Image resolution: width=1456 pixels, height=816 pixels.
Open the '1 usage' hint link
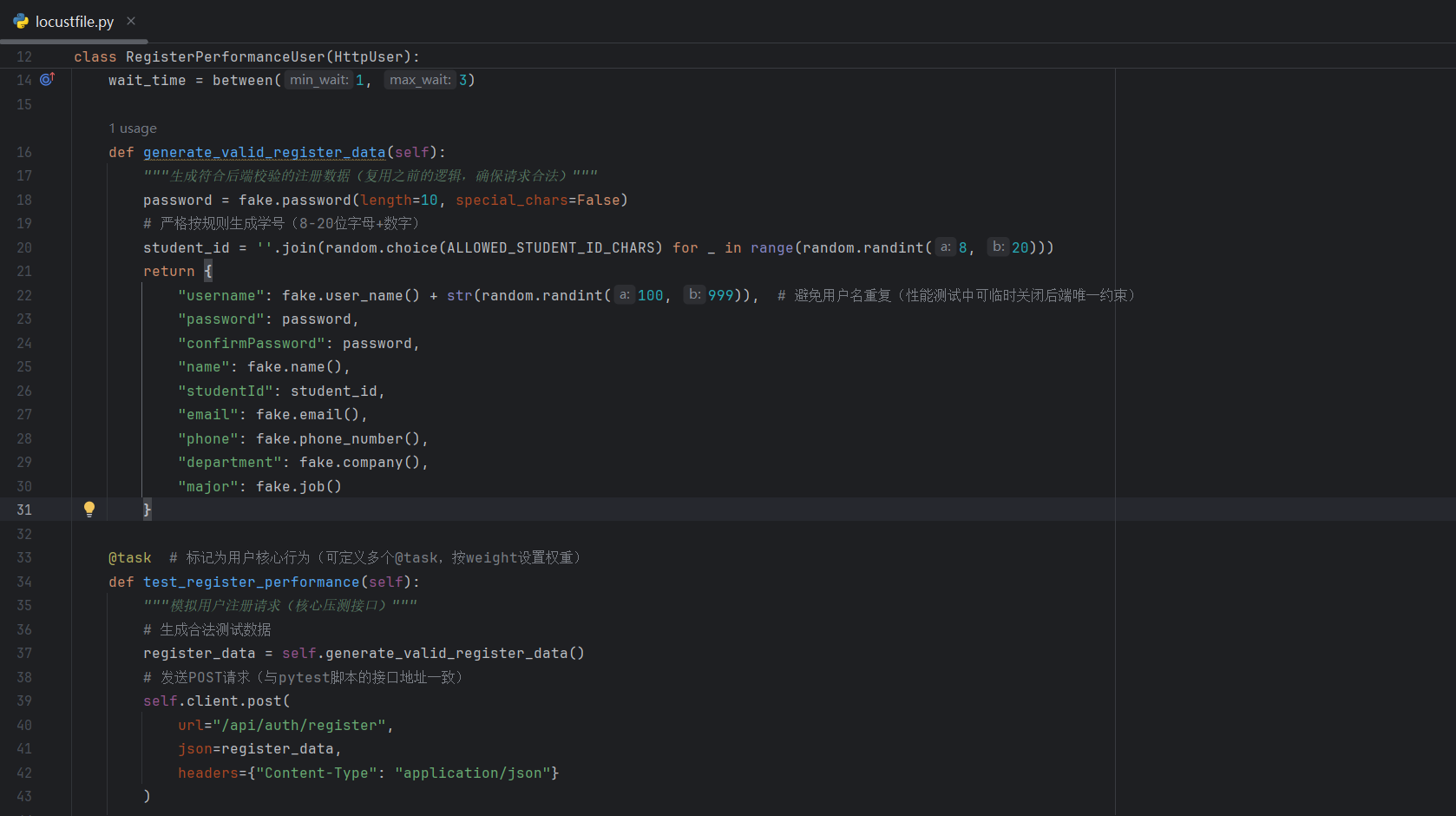pyautogui.click(x=133, y=128)
